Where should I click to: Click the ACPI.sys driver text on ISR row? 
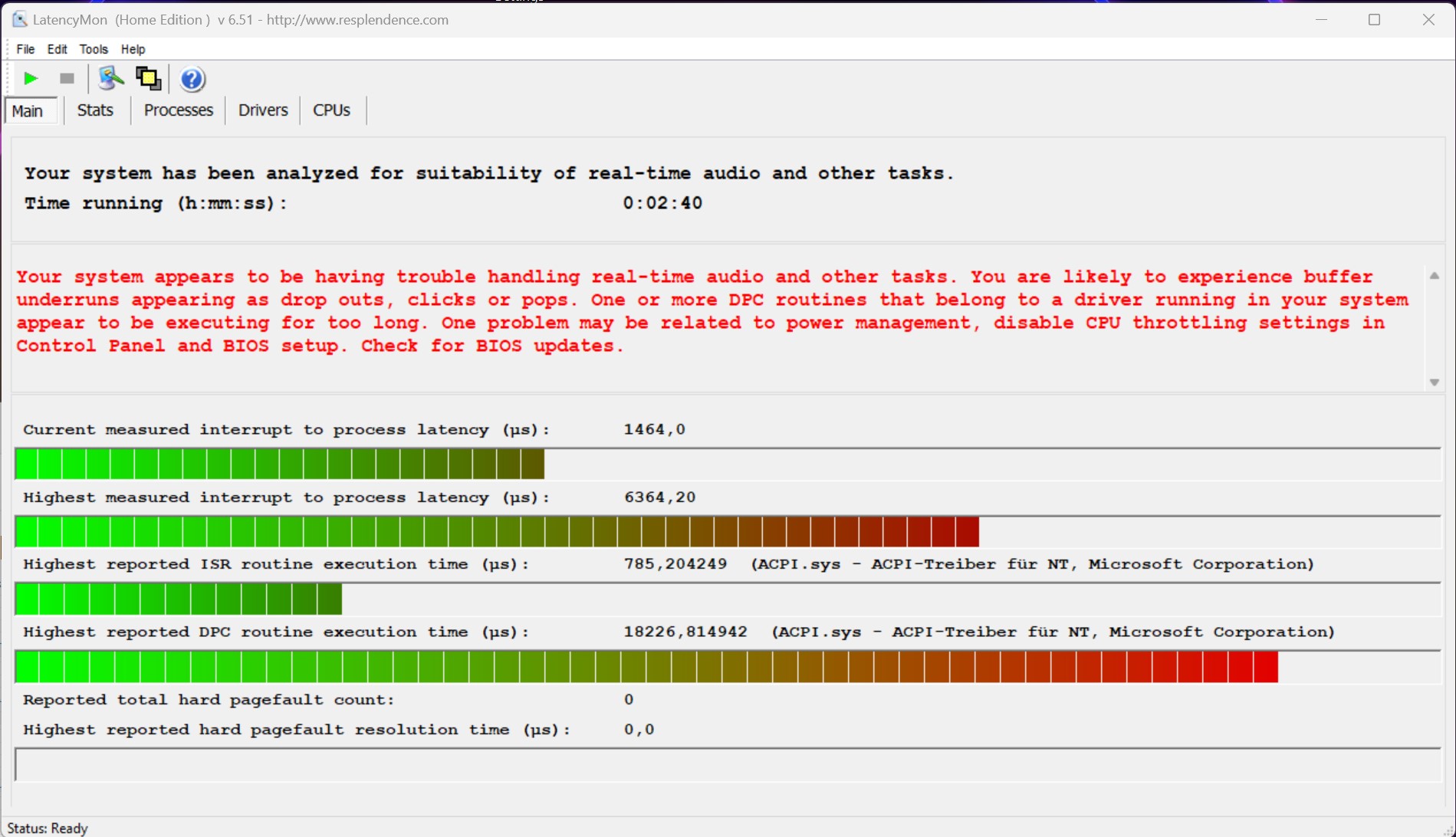click(1032, 564)
